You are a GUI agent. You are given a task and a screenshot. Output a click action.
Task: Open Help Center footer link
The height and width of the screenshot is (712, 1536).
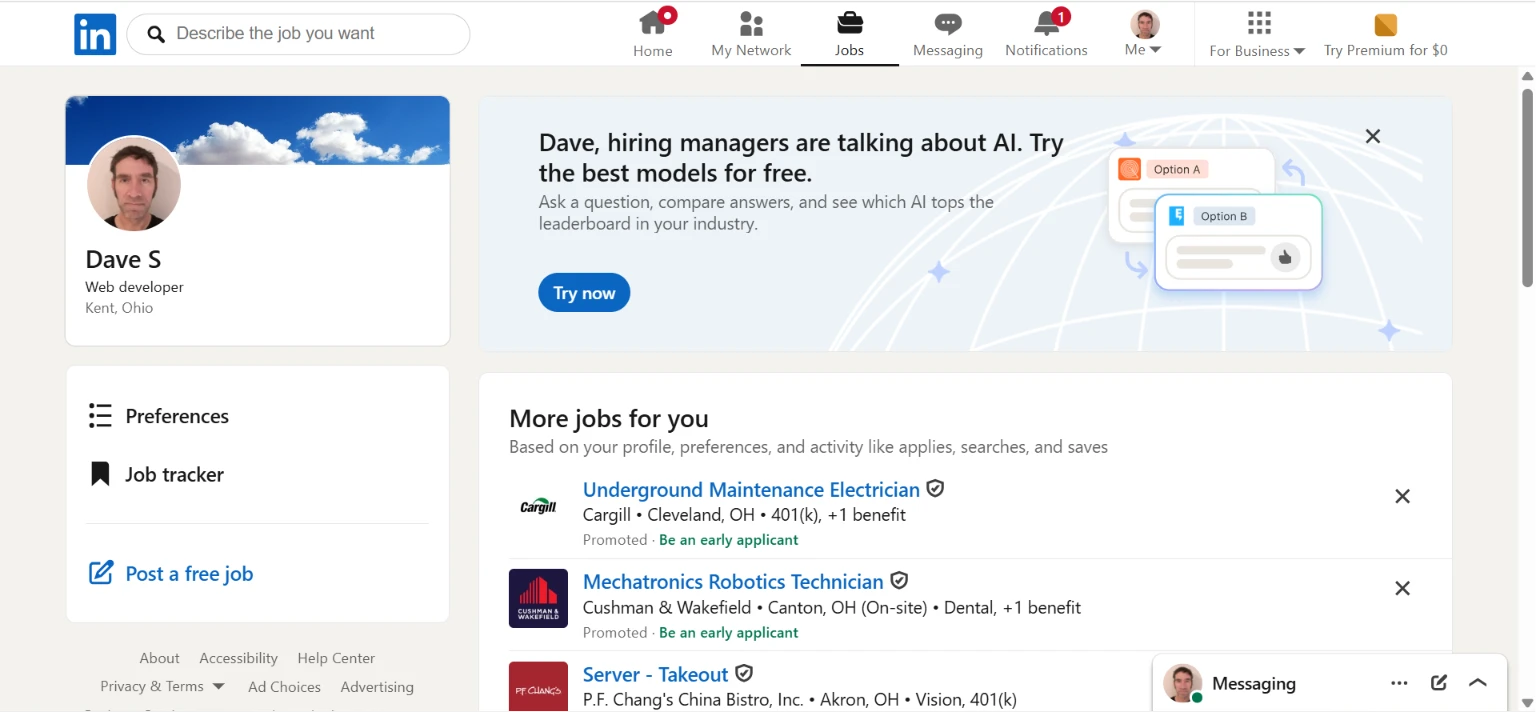[336, 658]
